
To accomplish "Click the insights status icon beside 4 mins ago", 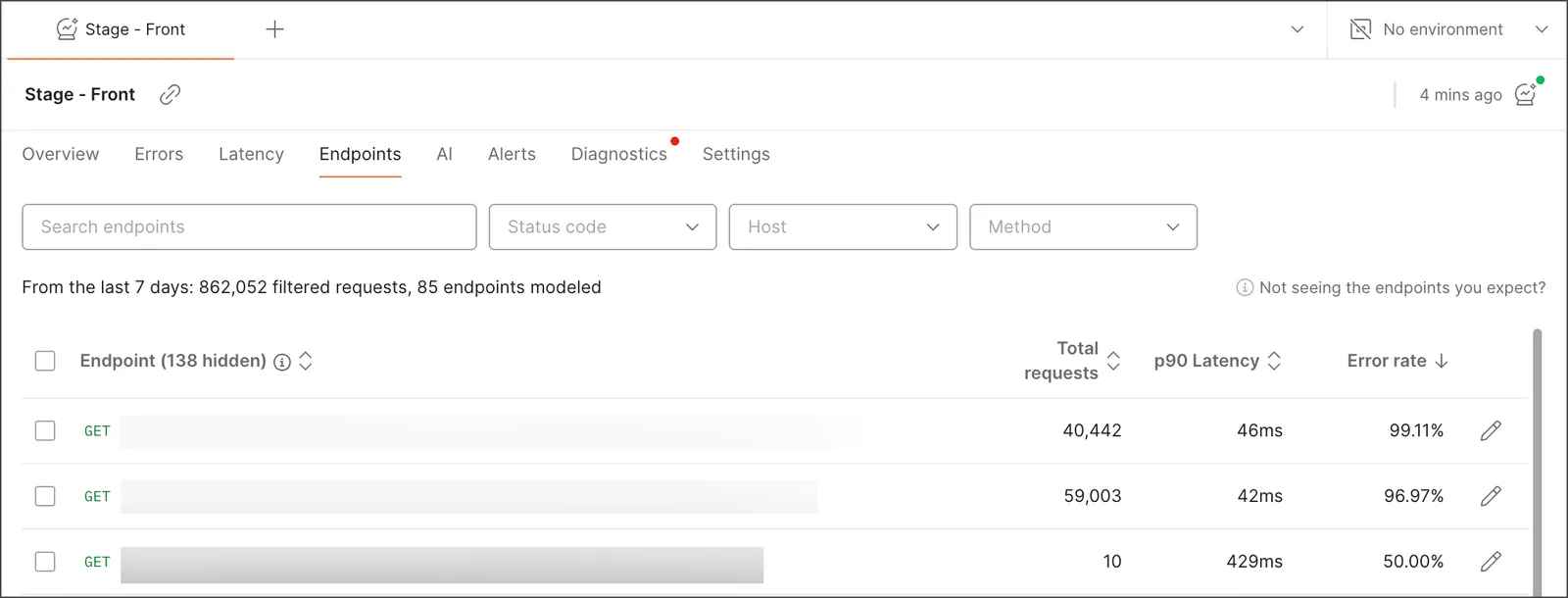I will [x=1526, y=94].
